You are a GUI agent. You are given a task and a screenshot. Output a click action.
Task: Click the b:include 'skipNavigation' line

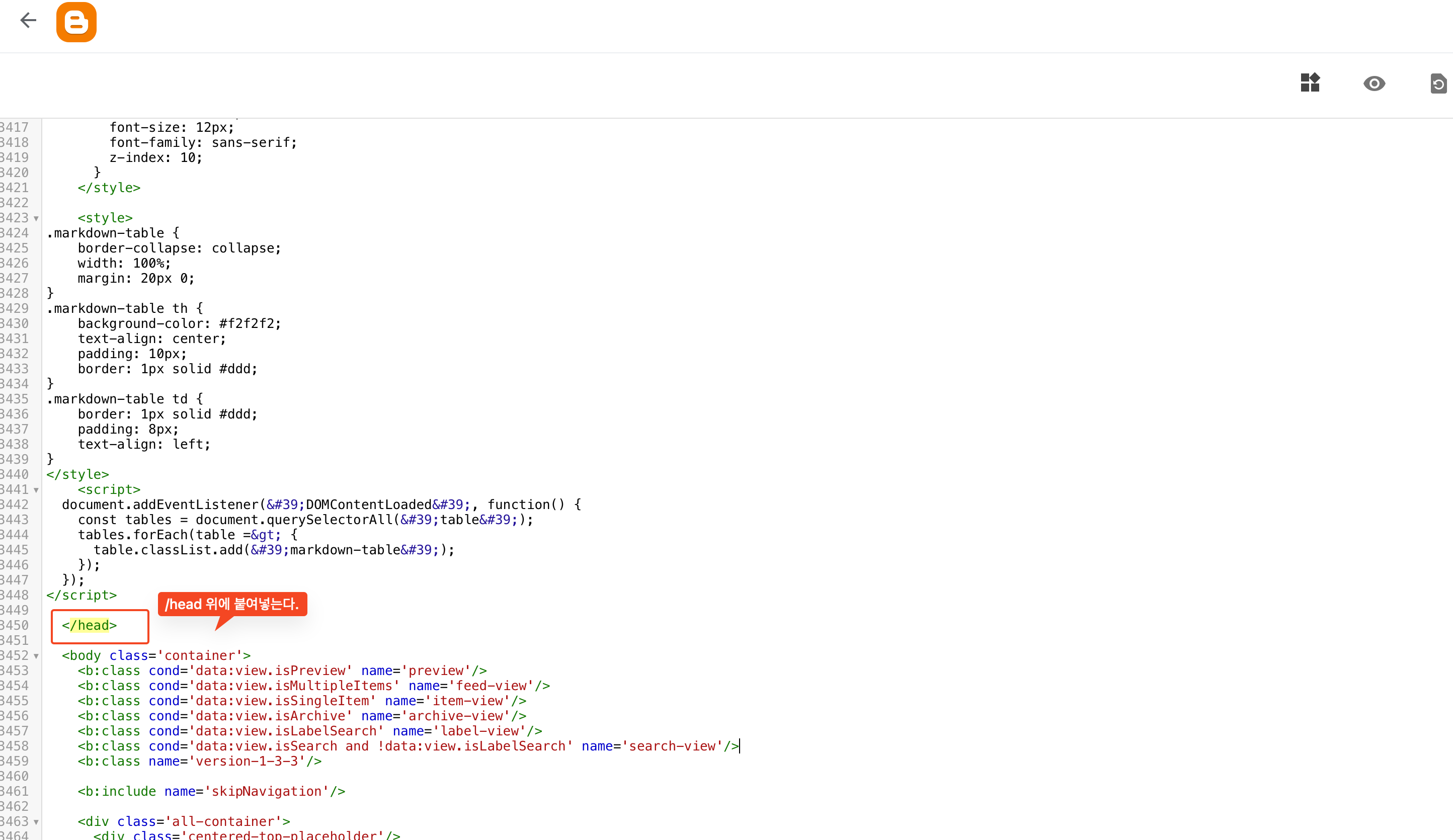[212, 791]
